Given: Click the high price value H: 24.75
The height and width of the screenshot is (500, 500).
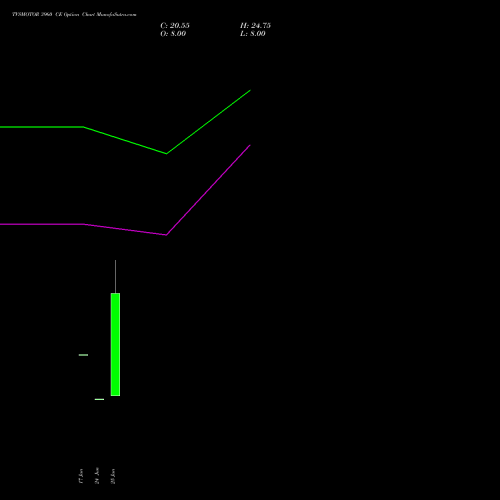Looking at the screenshot, I should (x=255, y=26).
